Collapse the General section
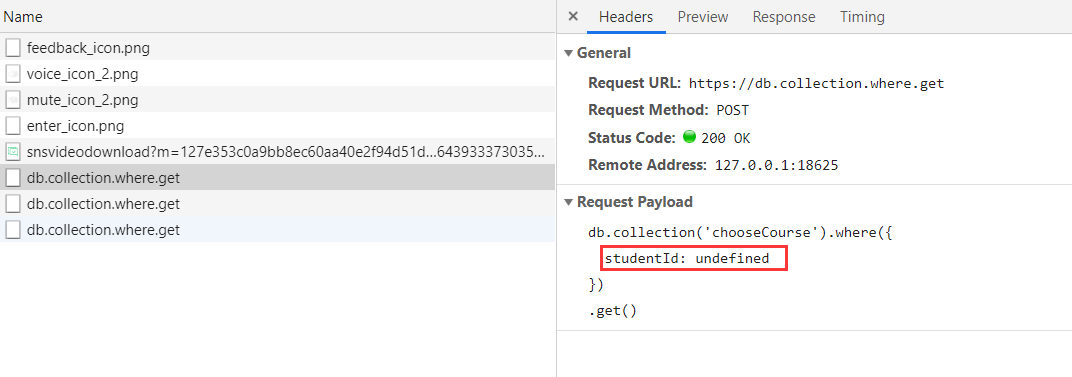The height and width of the screenshot is (377, 1072). click(x=568, y=53)
